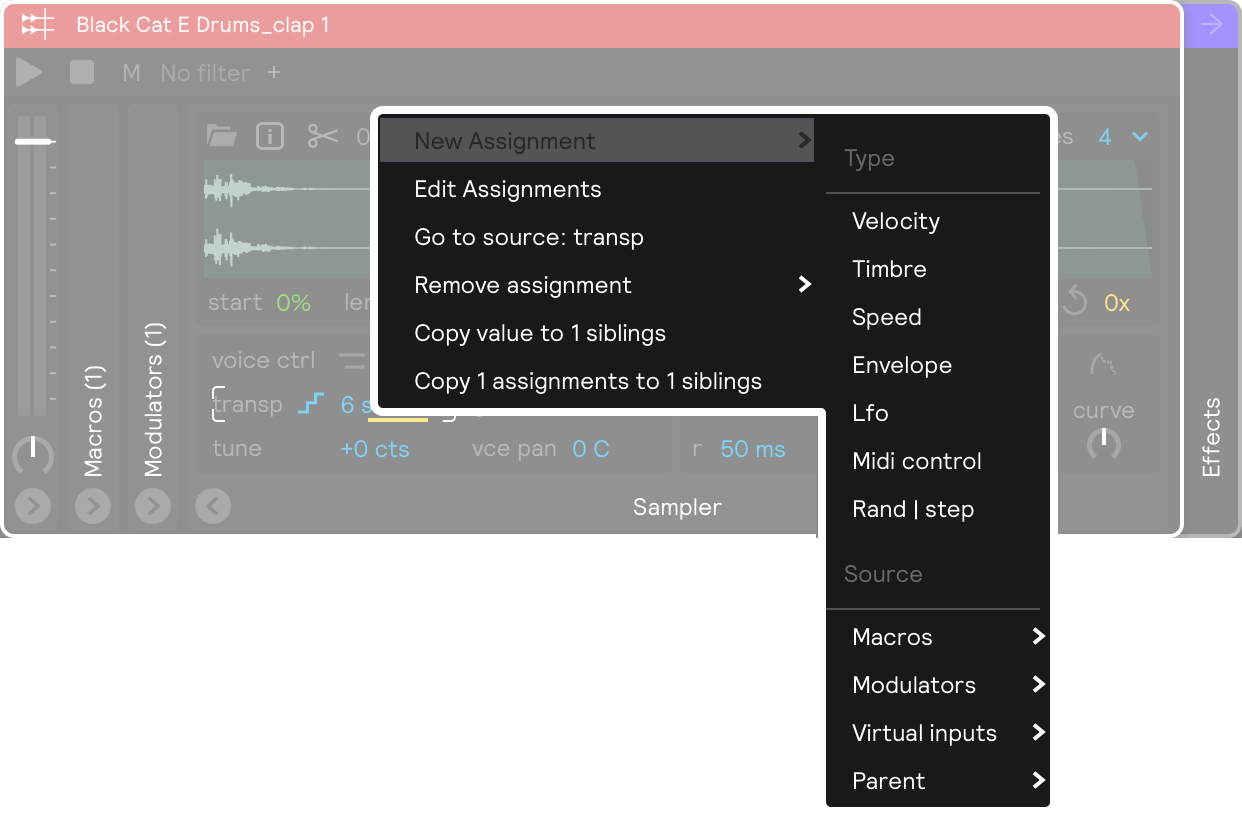The height and width of the screenshot is (815, 1242).
Task: Expand the Macros (1) panel arrow
Action: coord(93,507)
